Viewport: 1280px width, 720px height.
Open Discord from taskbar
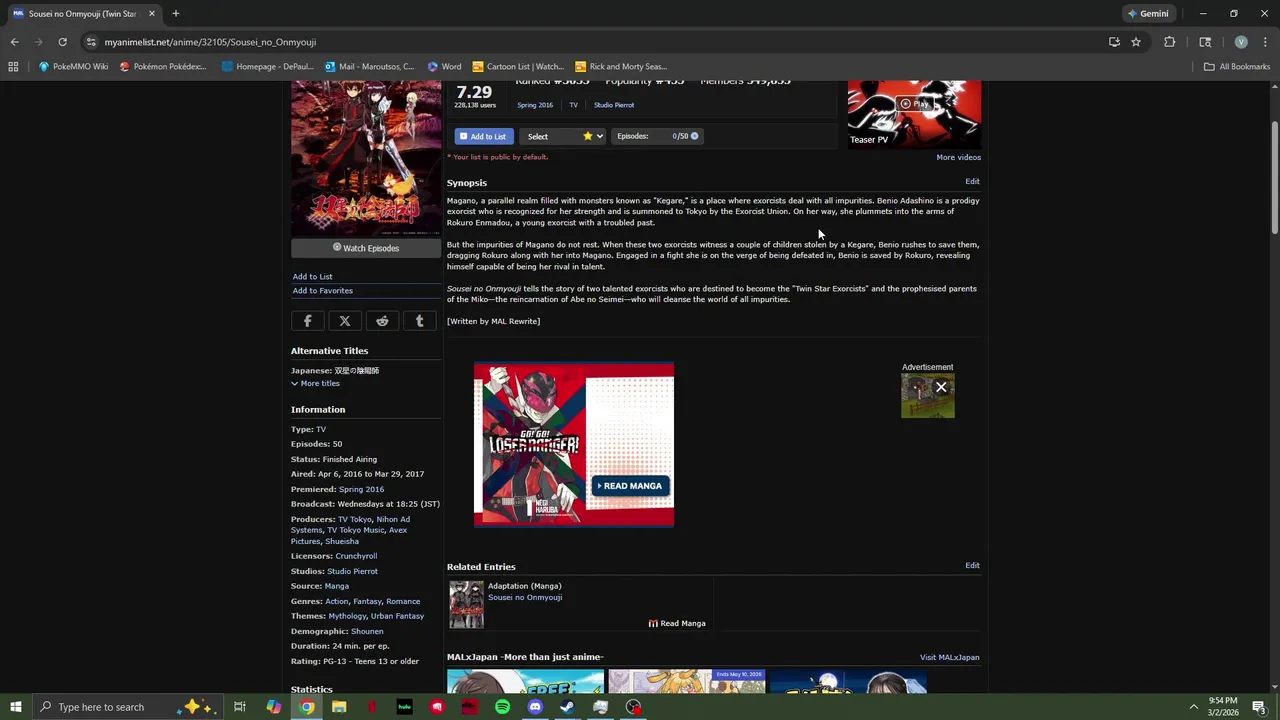535,707
